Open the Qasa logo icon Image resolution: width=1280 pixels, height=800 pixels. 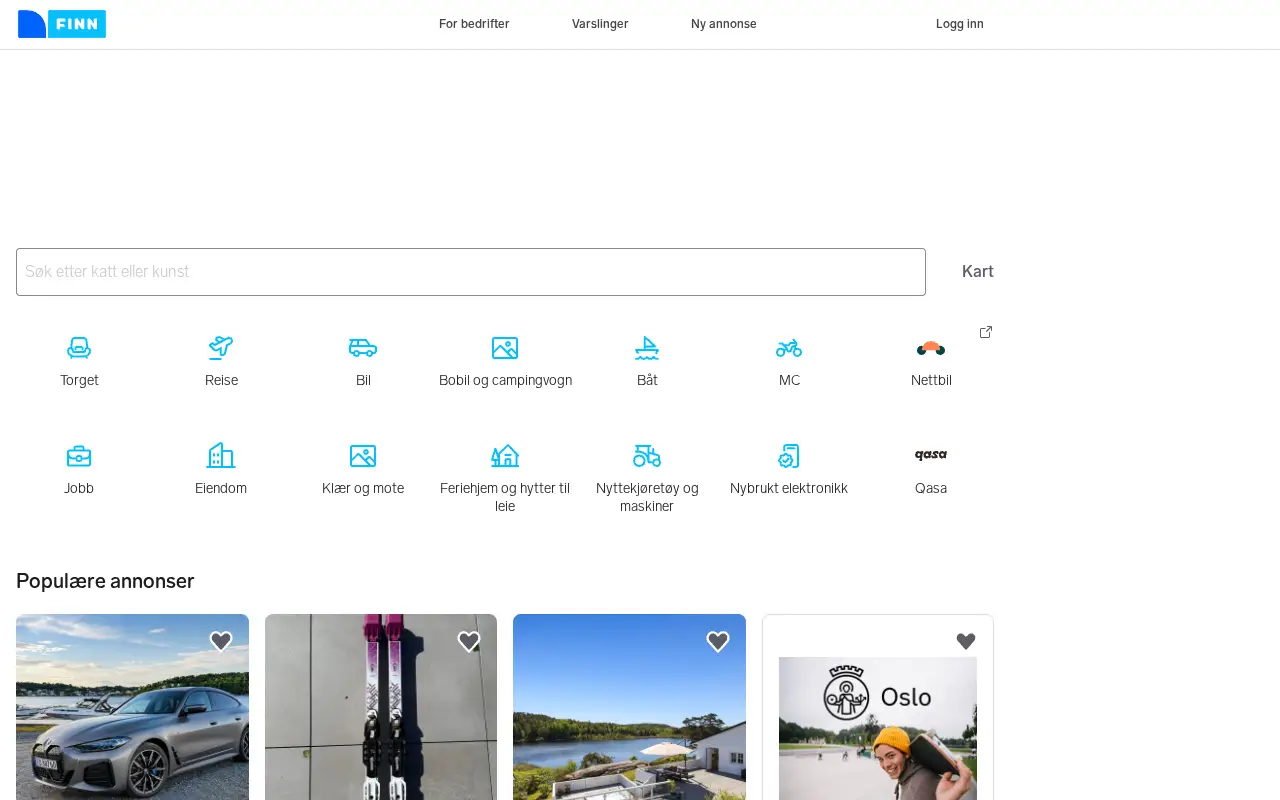(931, 455)
